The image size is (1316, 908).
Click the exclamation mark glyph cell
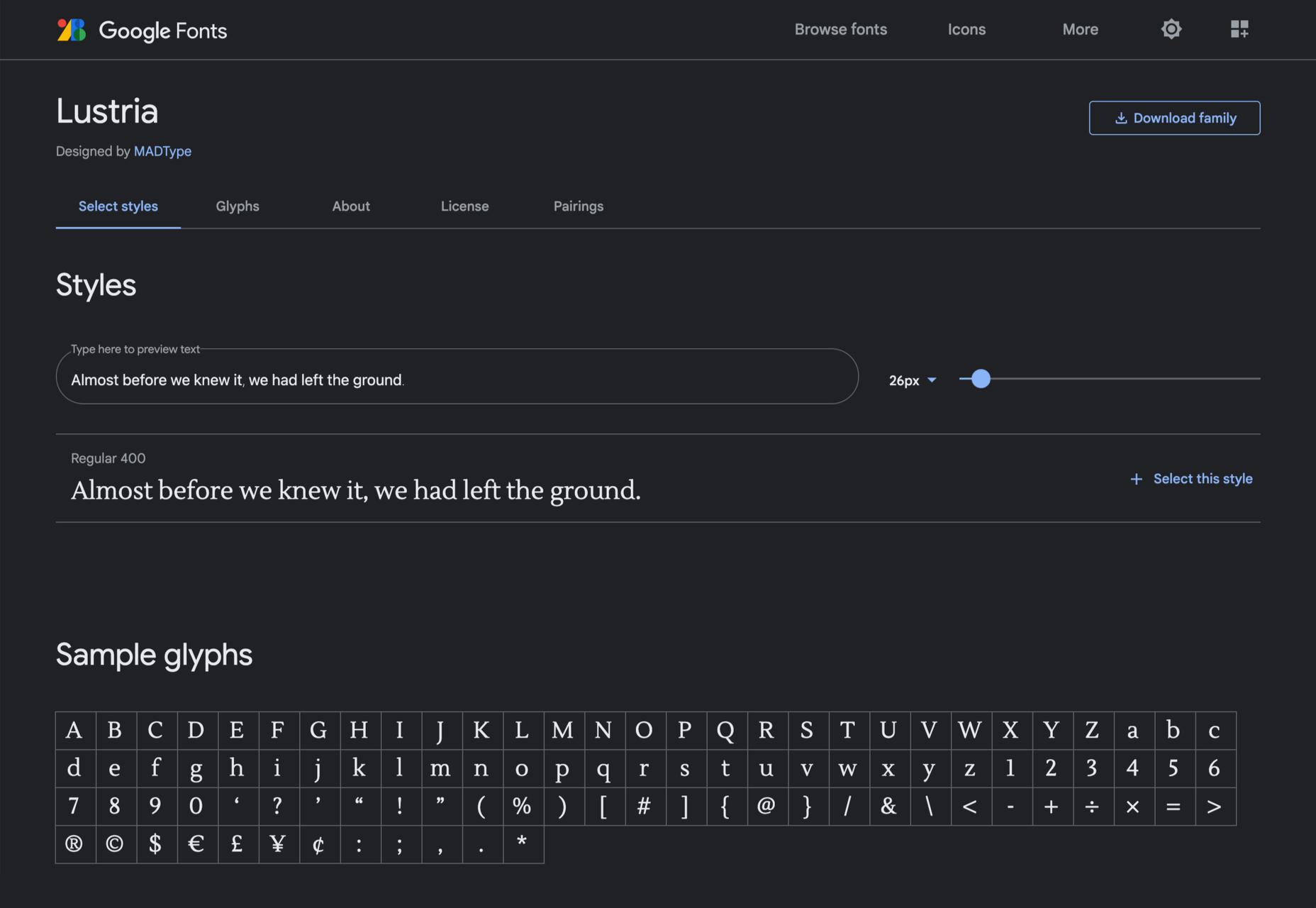(400, 806)
